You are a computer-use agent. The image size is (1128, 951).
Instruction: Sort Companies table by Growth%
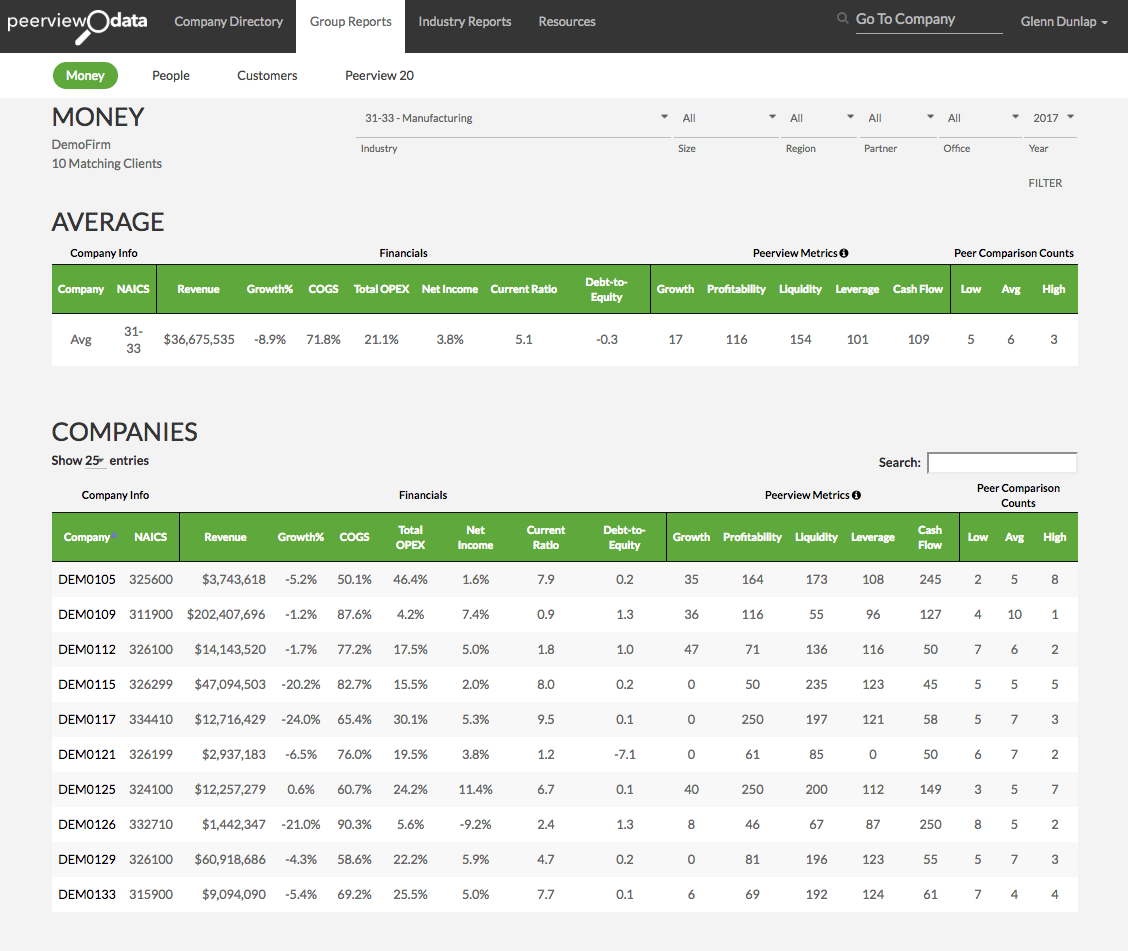coord(301,537)
